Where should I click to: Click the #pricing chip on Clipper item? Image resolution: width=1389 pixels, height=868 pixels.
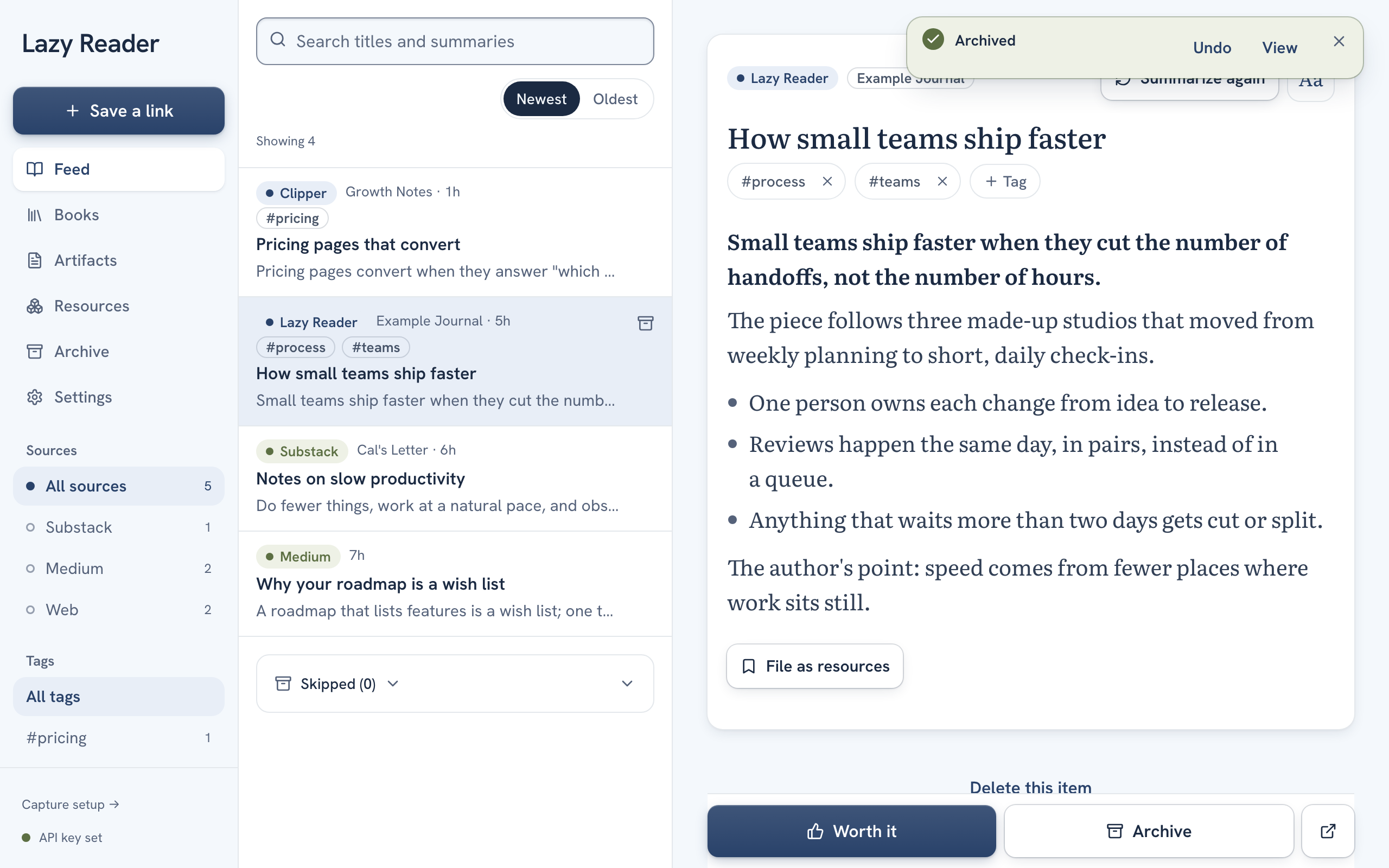click(292, 218)
